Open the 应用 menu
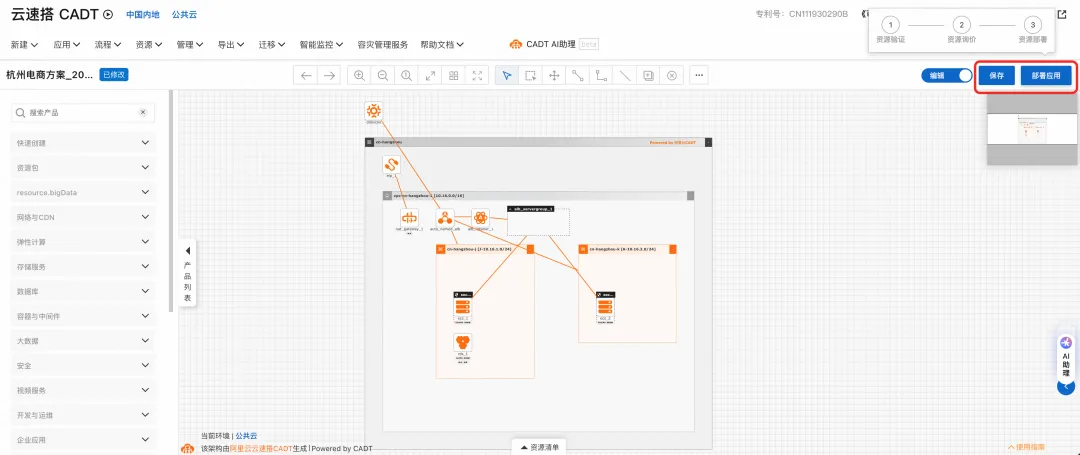The image size is (1080, 455). point(67,45)
